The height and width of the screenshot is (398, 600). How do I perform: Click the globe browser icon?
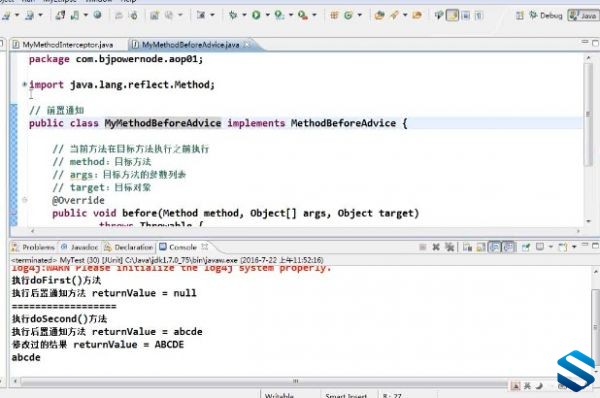click(97, 15)
